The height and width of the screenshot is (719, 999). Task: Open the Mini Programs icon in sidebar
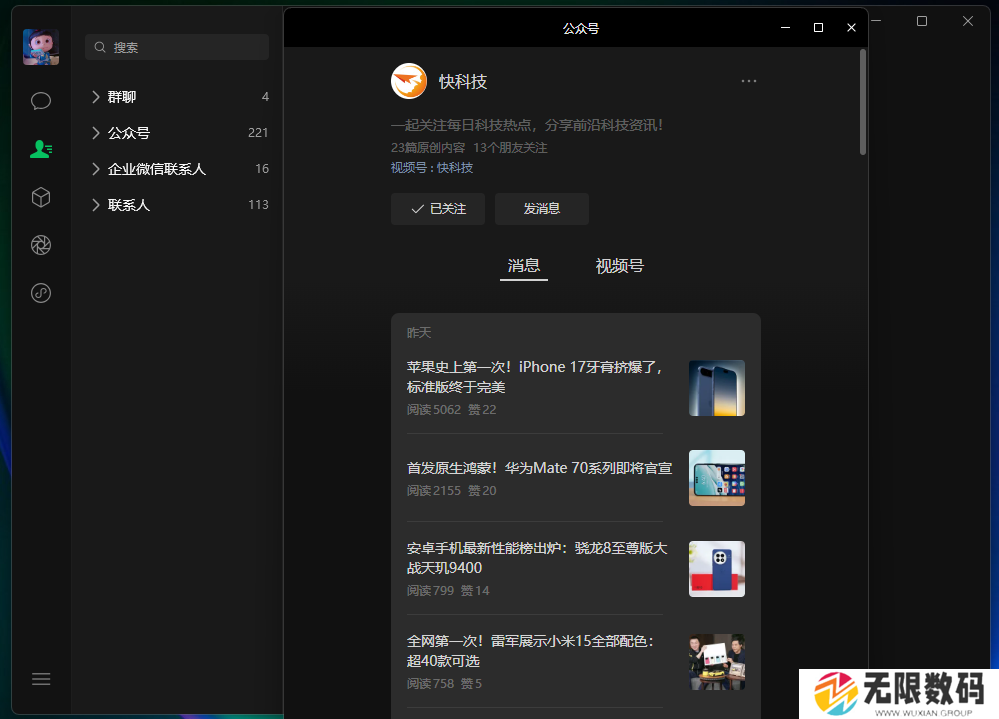(41, 293)
